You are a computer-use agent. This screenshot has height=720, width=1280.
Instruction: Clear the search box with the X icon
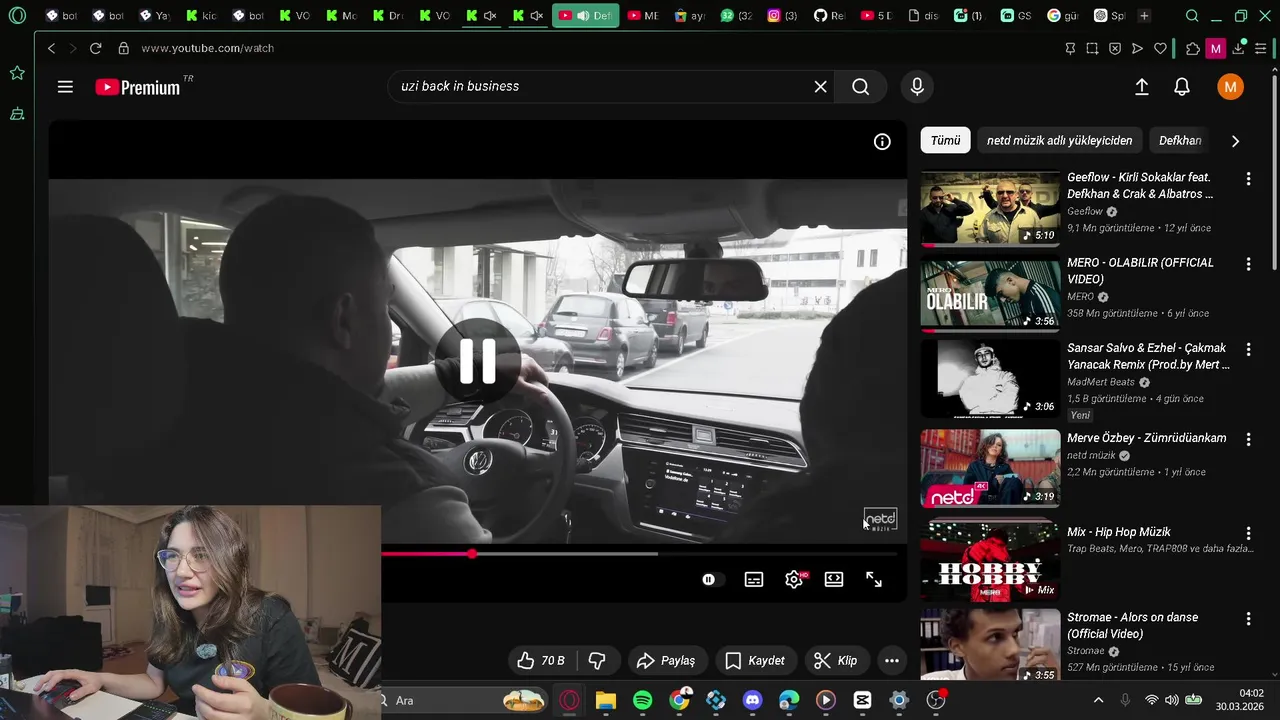[820, 87]
